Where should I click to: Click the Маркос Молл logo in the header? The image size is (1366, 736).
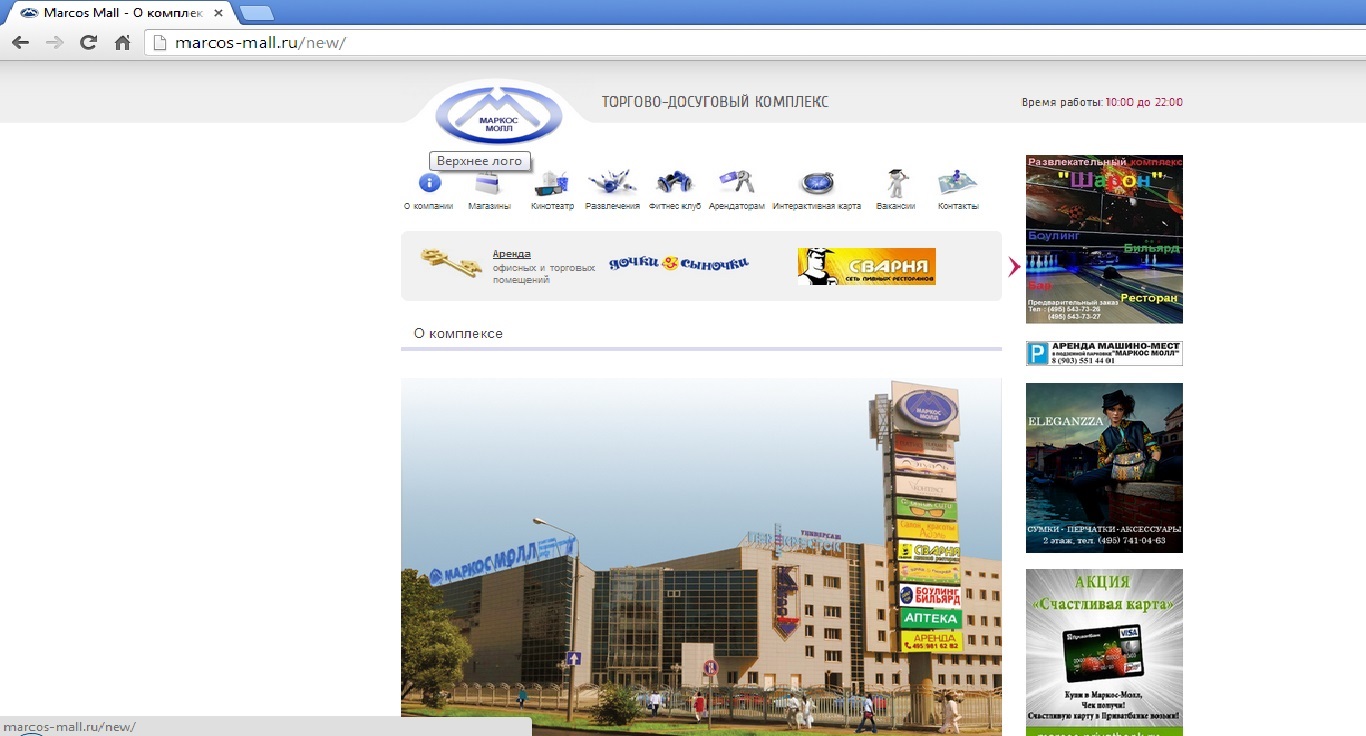[499, 115]
